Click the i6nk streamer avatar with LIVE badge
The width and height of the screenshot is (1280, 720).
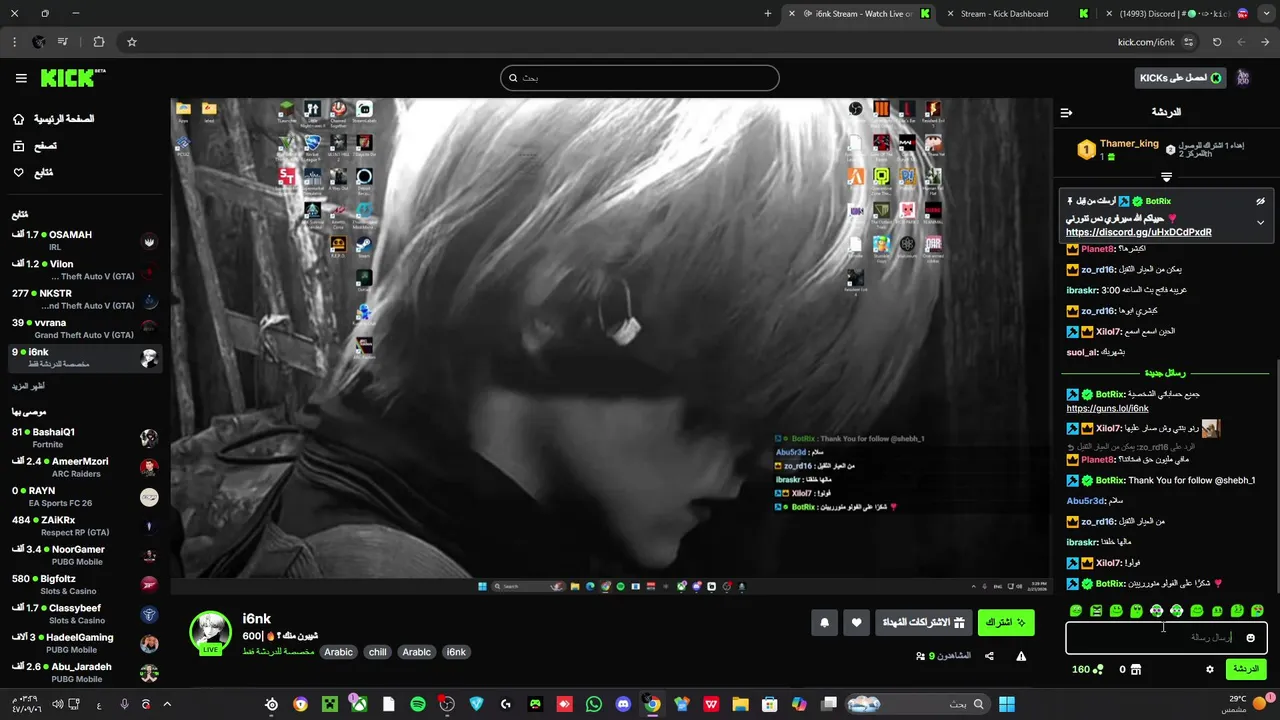coord(211,633)
